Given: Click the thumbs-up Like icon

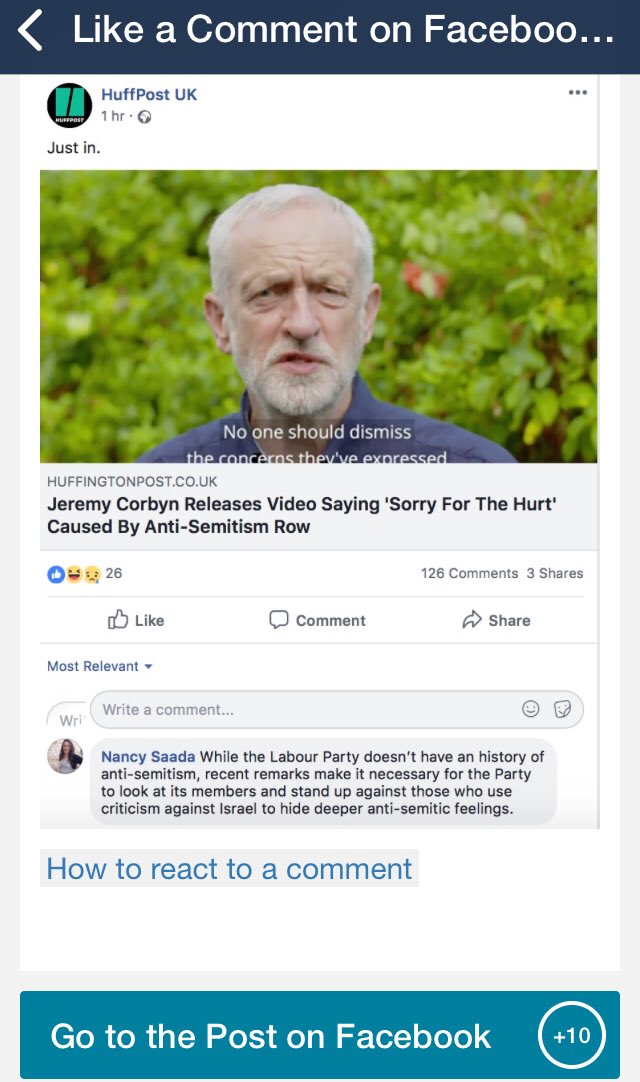Looking at the screenshot, I should pyautogui.click(x=118, y=620).
